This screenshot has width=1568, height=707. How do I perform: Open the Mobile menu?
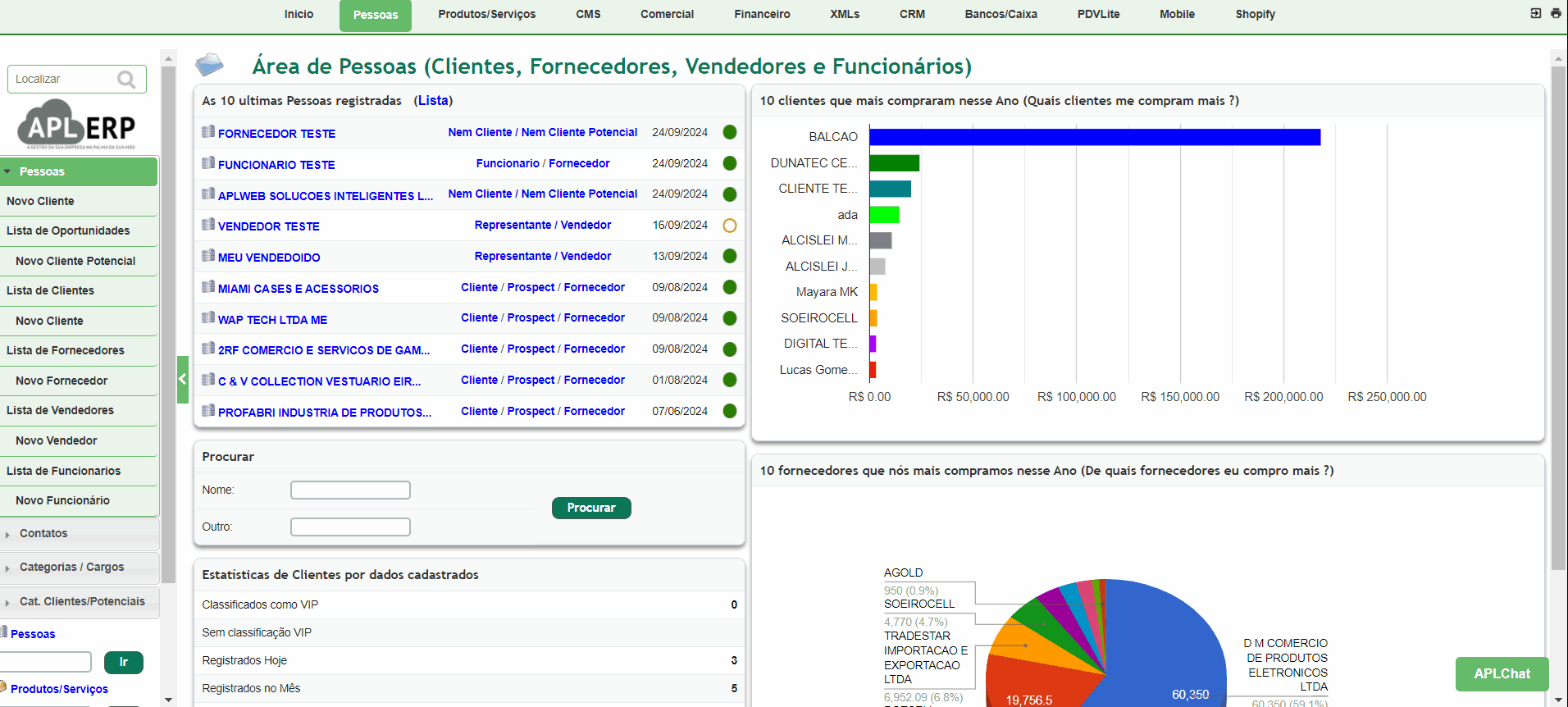1177,14
